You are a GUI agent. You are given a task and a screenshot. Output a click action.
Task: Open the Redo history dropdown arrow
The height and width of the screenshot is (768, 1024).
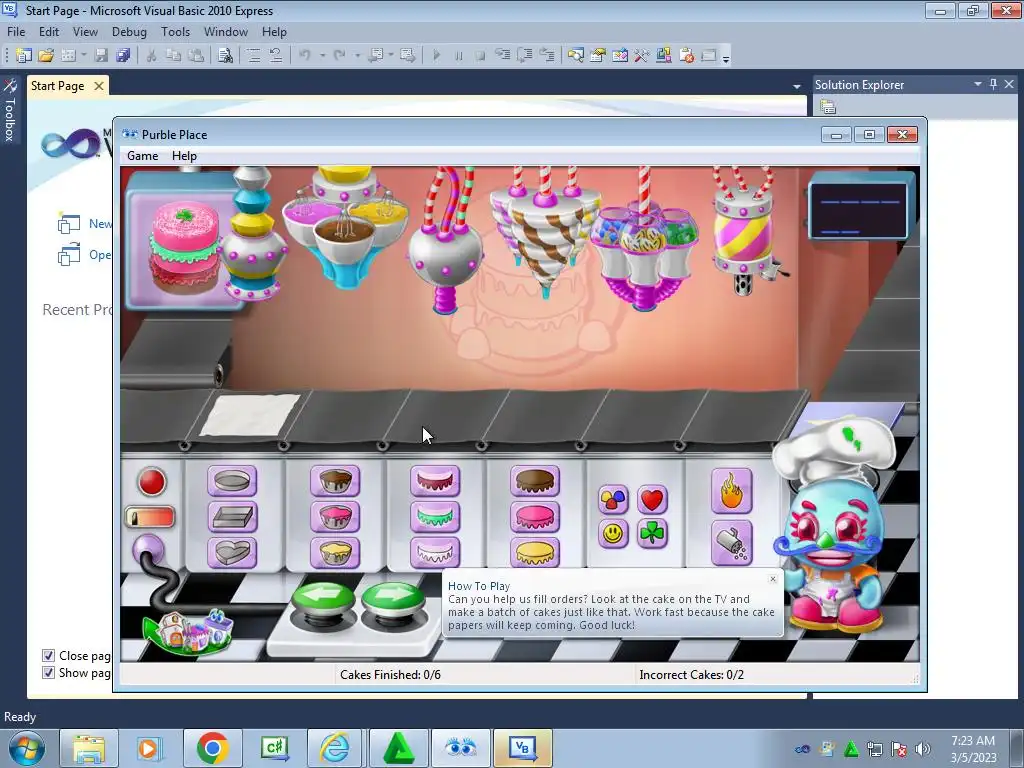pos(357,56)
